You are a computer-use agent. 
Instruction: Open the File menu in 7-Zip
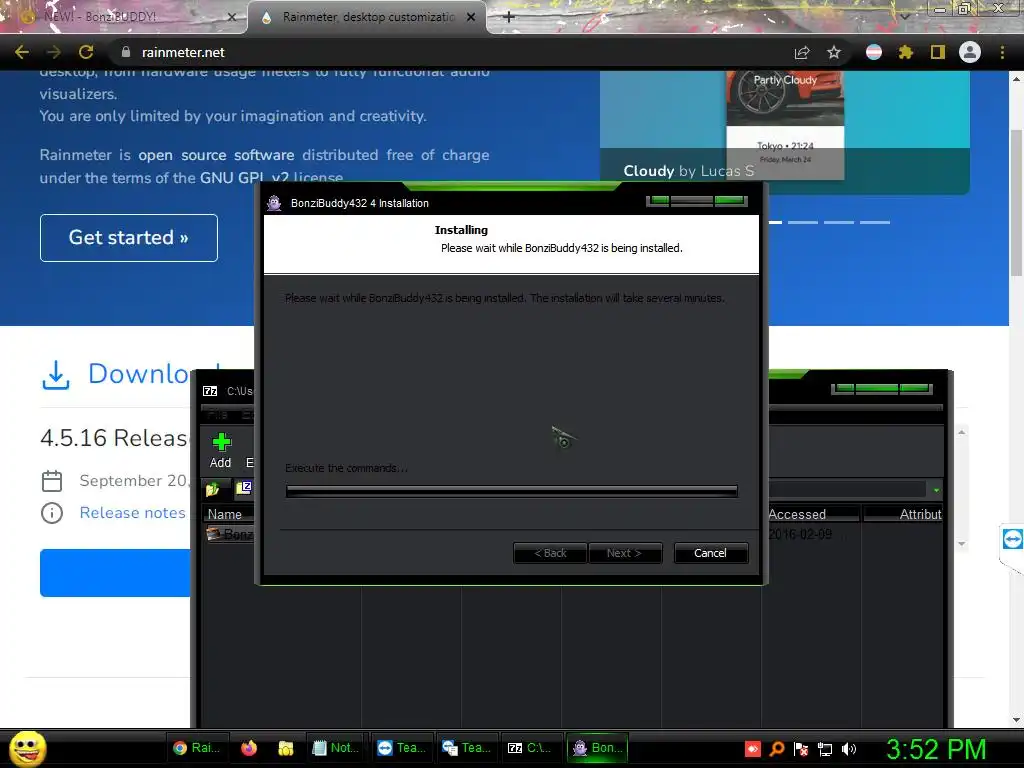[217, 414]
